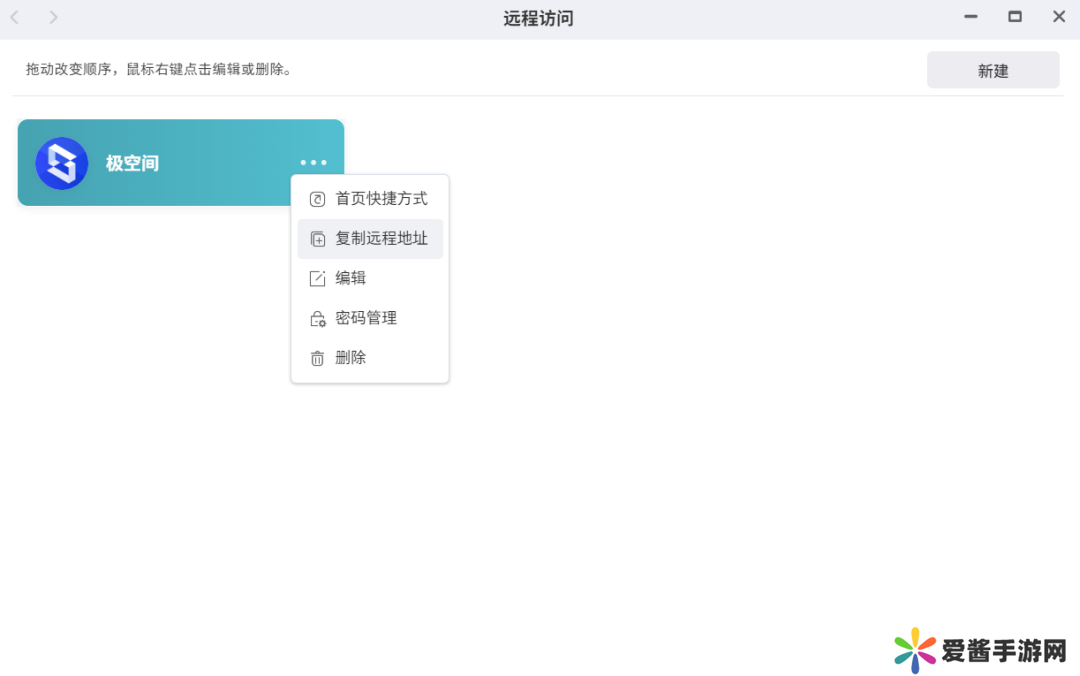Toggle the three-dot menu on 极空间 card
The width and height of the screenshot is (1080, 676).
[x=313, y=163]
